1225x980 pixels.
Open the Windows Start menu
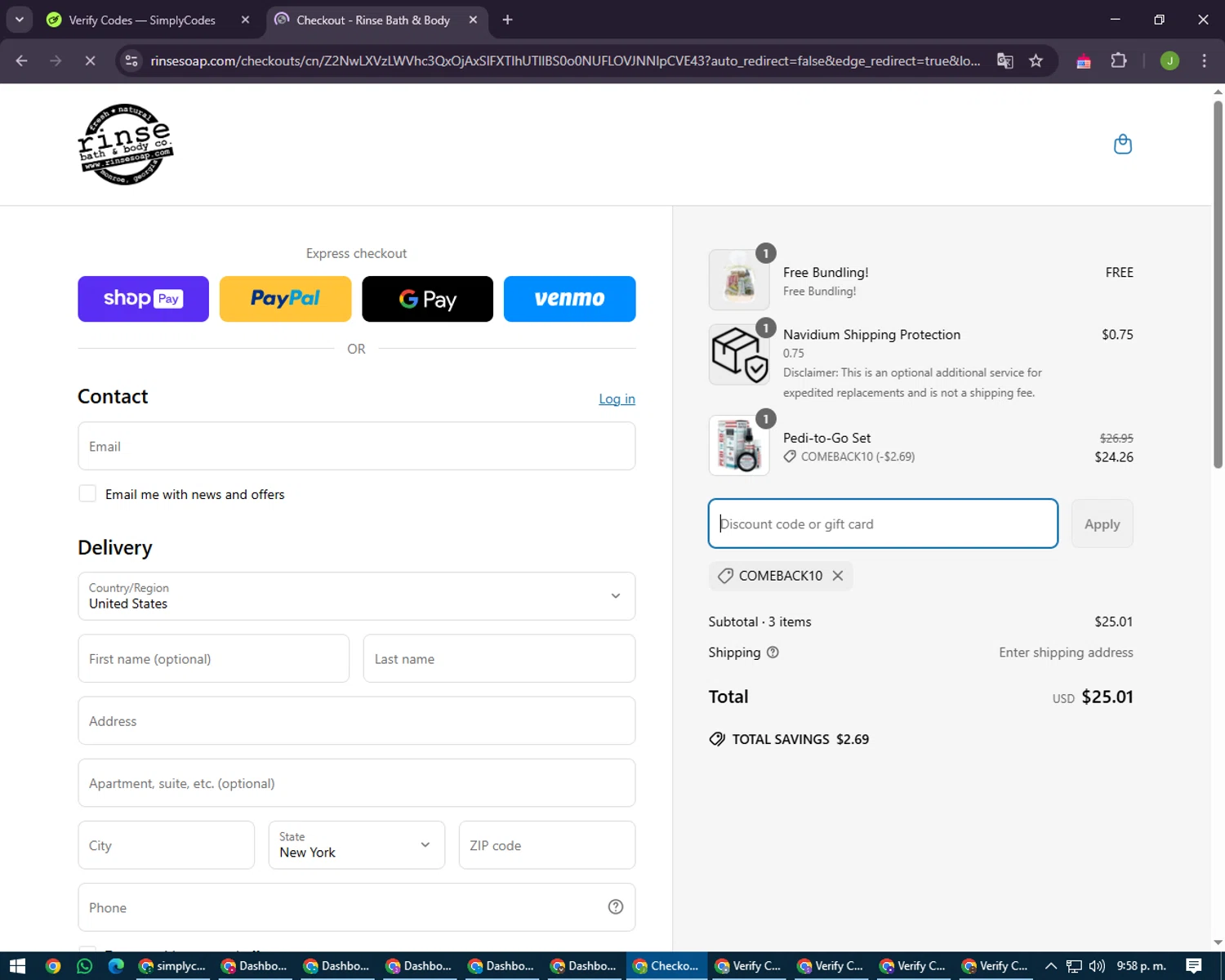pos(17,966)
